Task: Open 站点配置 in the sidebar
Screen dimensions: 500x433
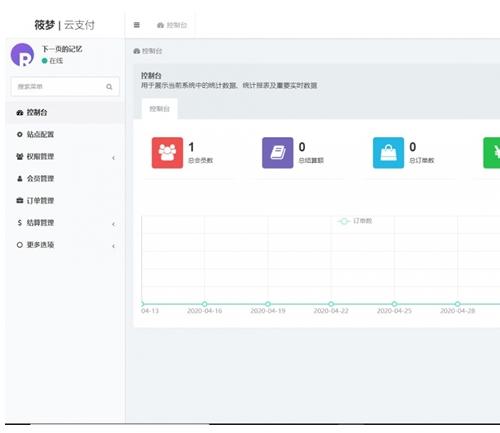Action: (65, 135)
